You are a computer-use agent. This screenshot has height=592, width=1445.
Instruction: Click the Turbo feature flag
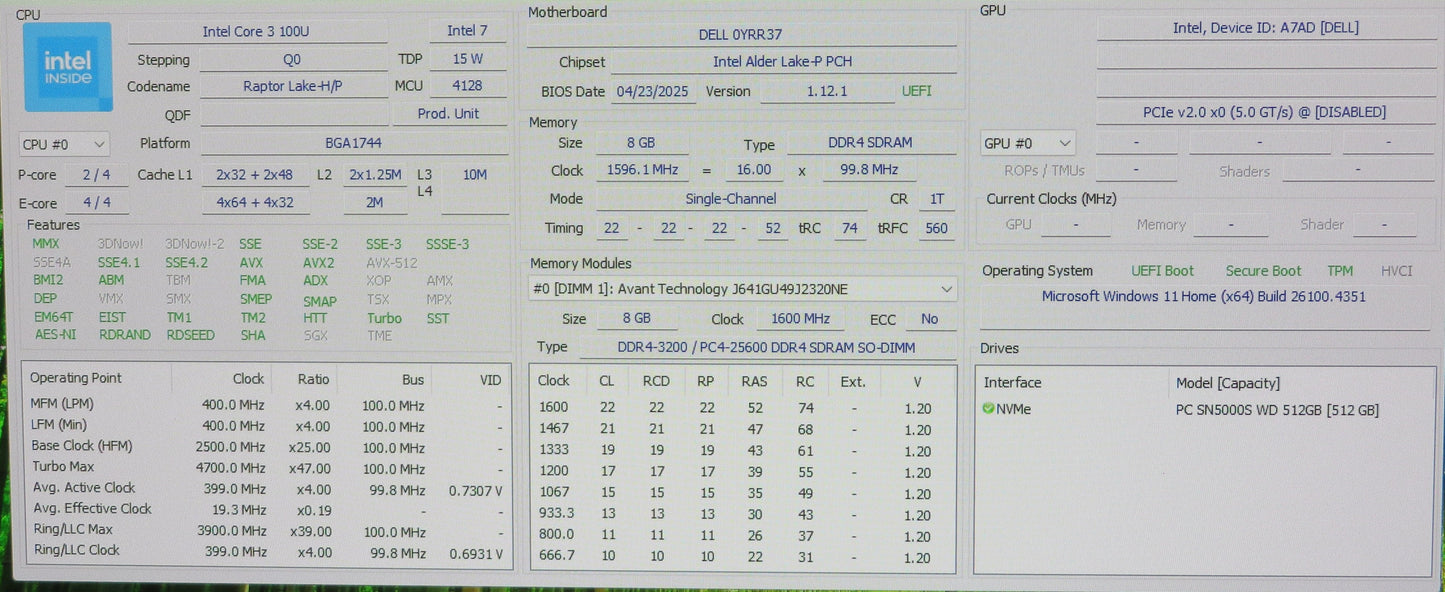[384, 318]
